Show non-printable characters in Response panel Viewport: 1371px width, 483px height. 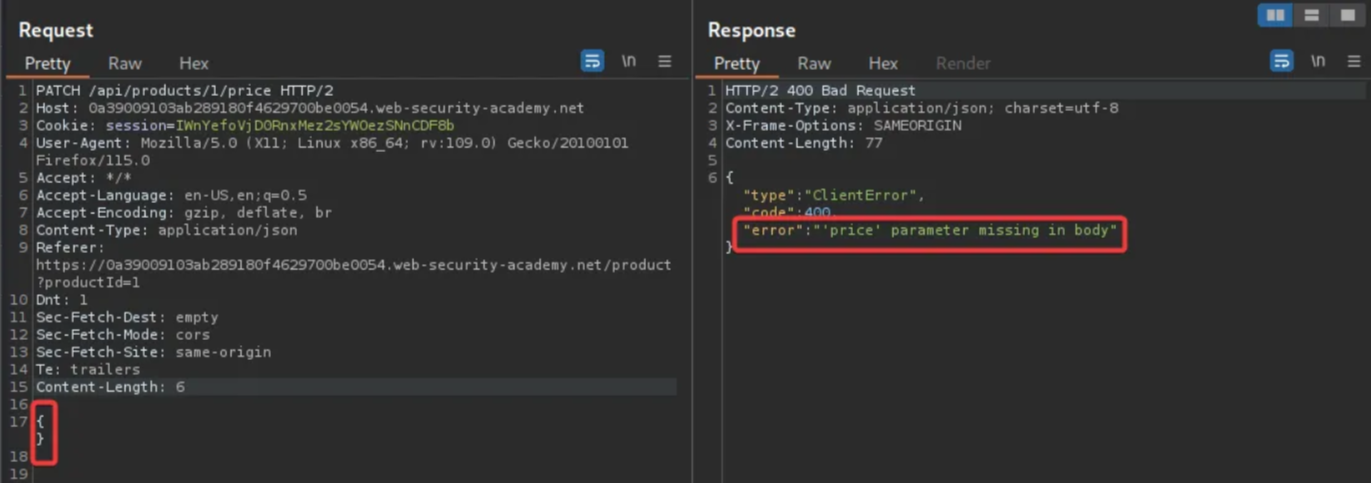click(1317, 62)
